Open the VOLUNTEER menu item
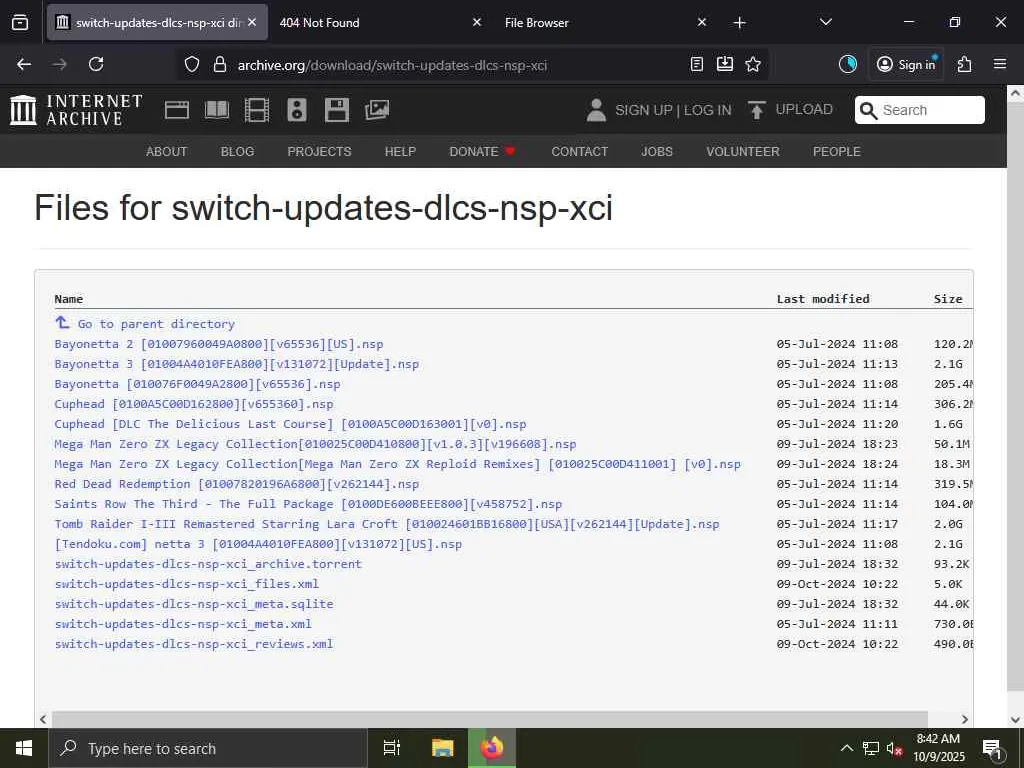Screen dimensions: 1024x768 [743, 152]
